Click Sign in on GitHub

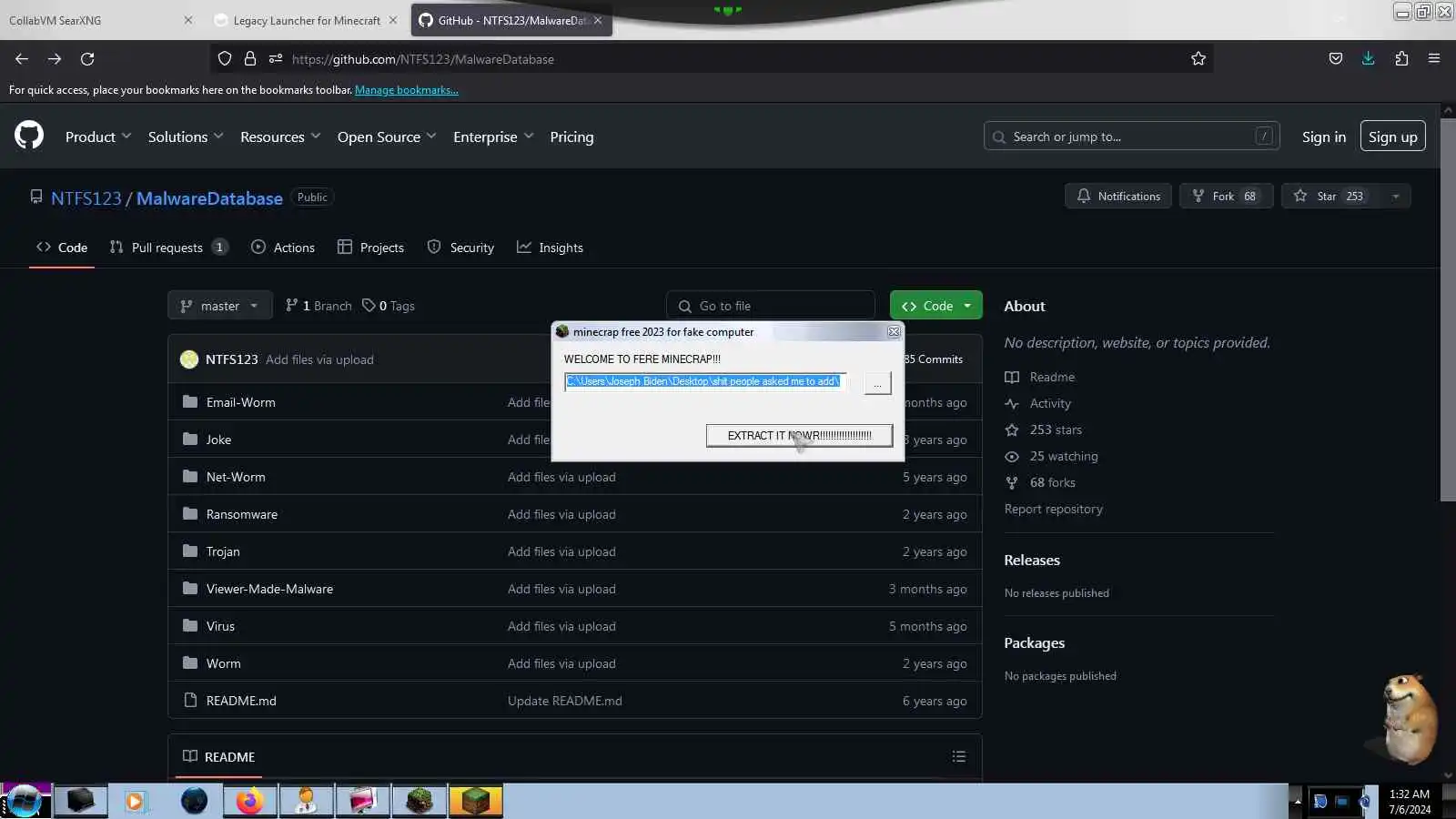click(x=1323, y=136)
